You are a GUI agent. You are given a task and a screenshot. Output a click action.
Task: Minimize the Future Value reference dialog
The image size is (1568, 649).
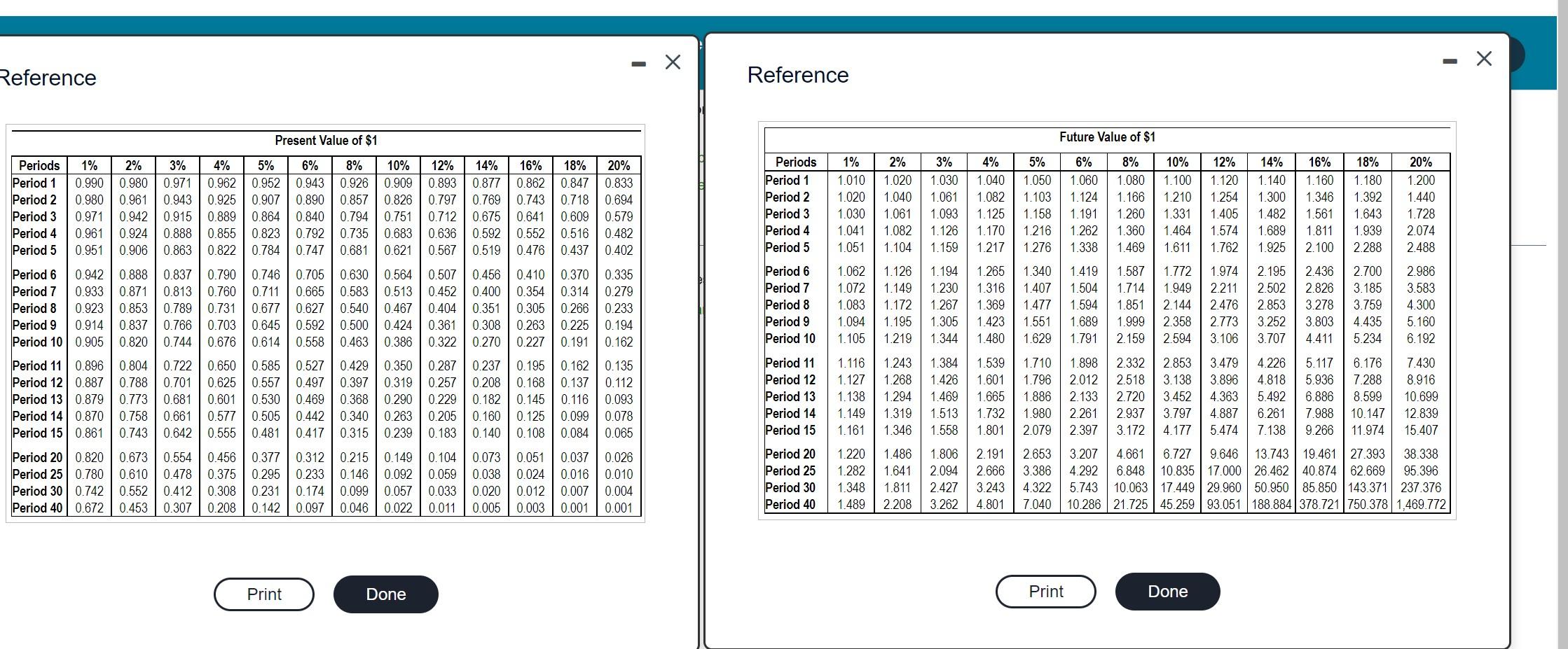tap(1450, 62)
